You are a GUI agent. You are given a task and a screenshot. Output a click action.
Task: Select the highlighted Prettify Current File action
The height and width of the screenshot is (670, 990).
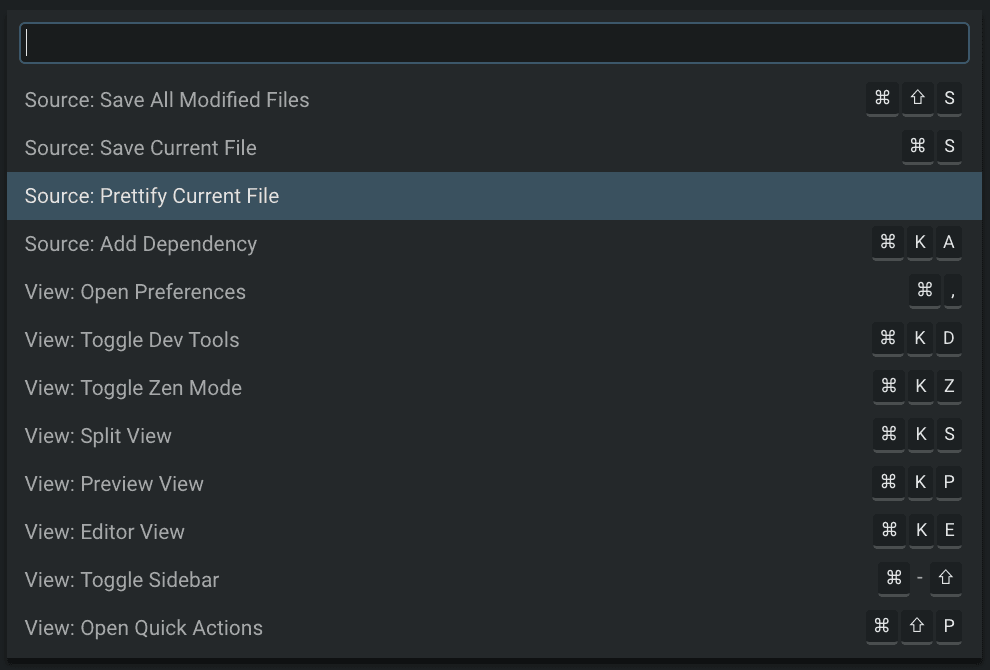coord(152,196)
